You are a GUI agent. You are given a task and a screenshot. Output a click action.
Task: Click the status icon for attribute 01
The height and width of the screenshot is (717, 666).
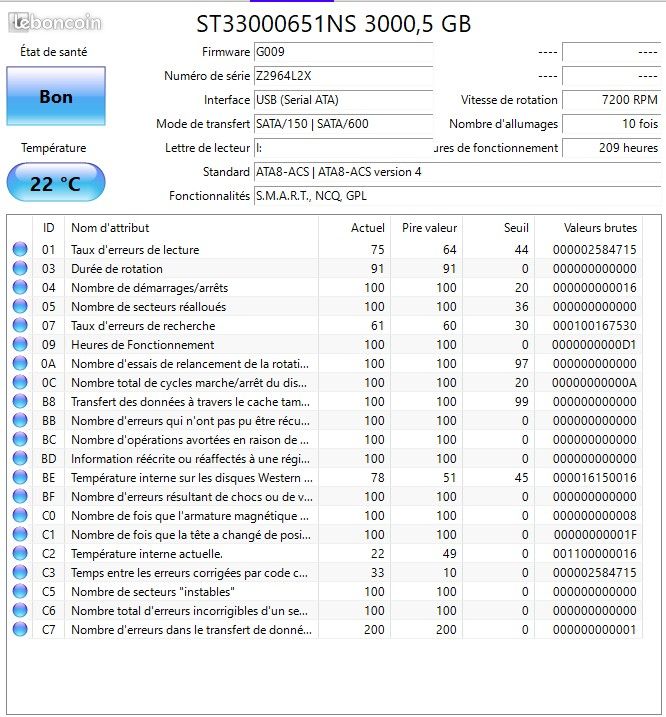click(20, 249)
